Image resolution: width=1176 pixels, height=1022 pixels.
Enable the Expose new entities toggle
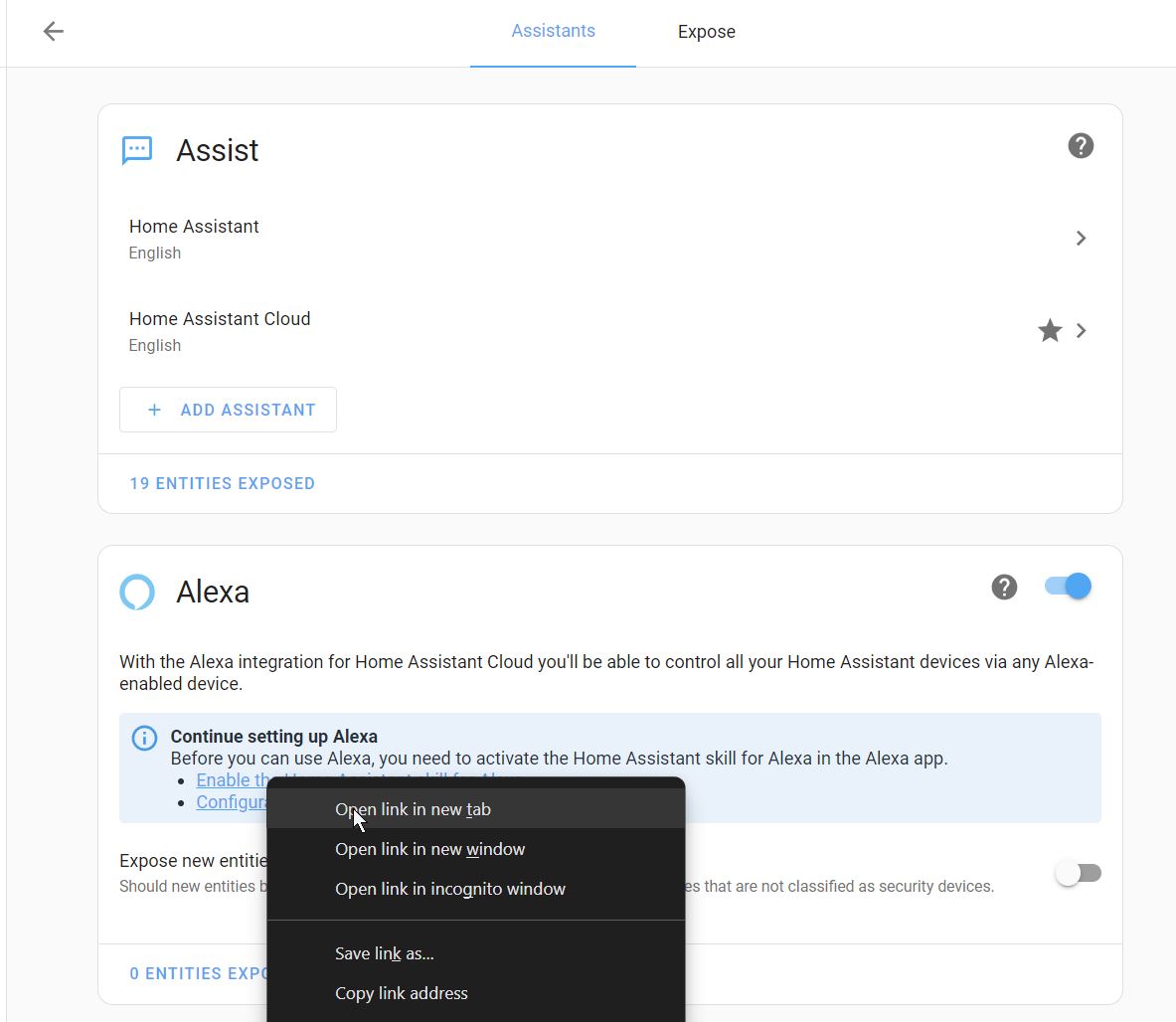point(1078,873)
